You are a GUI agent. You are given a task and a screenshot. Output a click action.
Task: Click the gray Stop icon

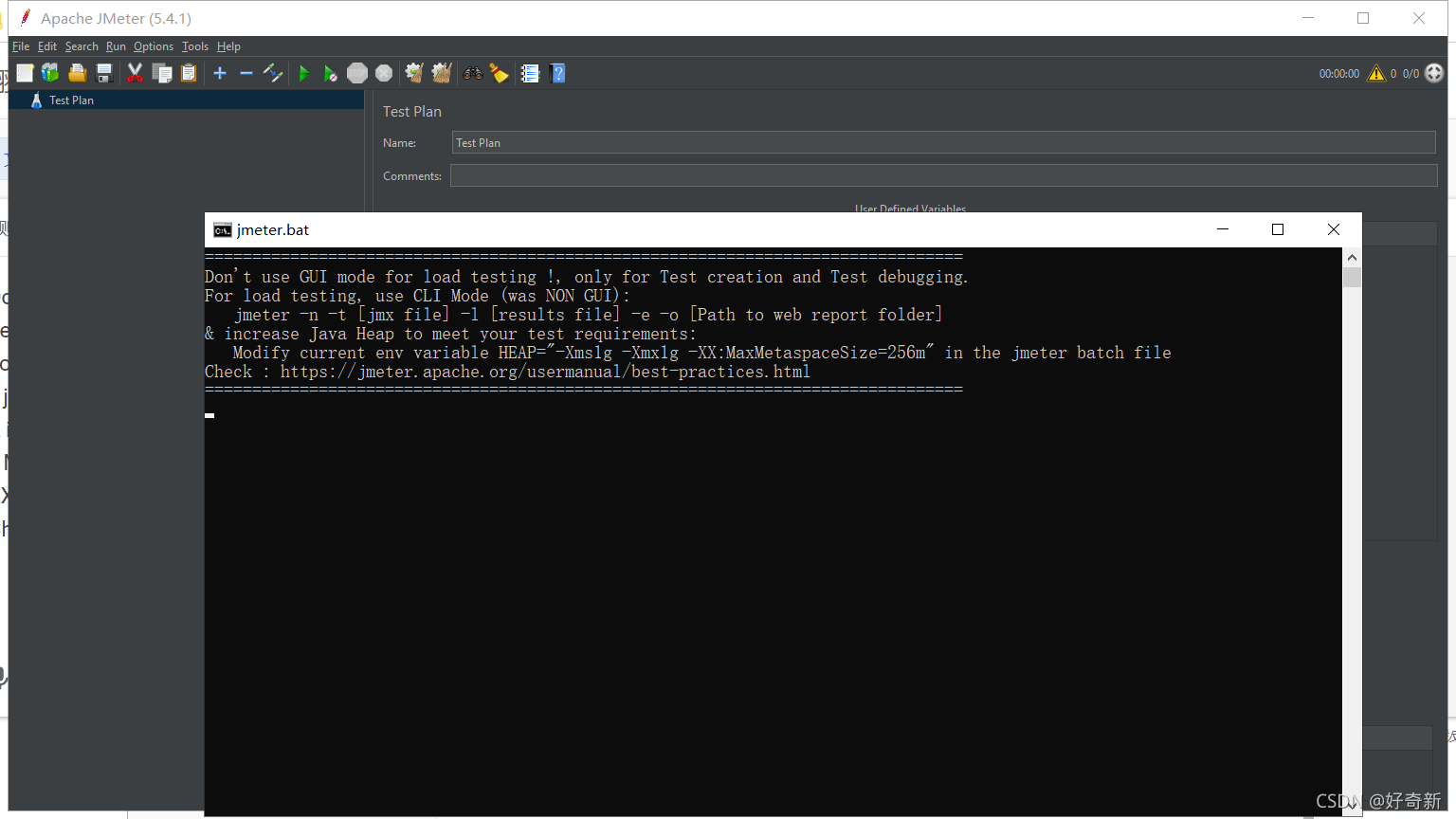click(x=357, y=73)
